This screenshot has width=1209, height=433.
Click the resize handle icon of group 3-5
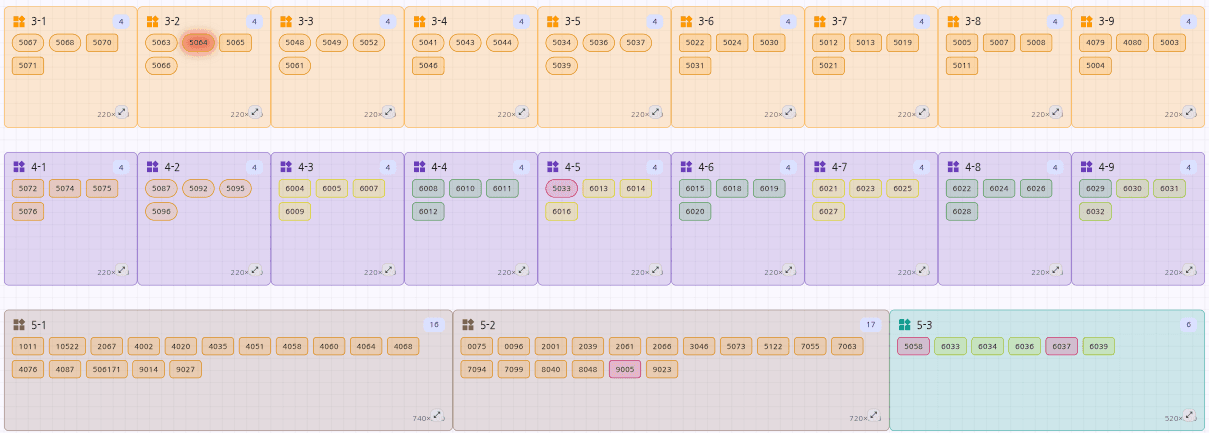point(656,112)
